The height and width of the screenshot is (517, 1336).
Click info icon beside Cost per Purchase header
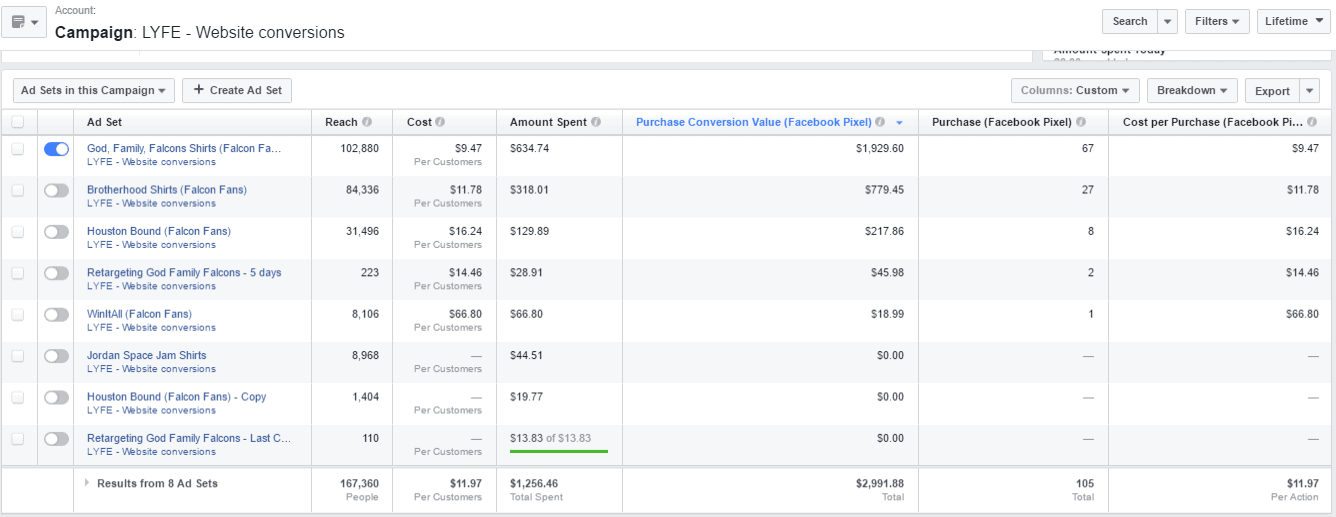pyautogui.click(x=1311, y=122)
